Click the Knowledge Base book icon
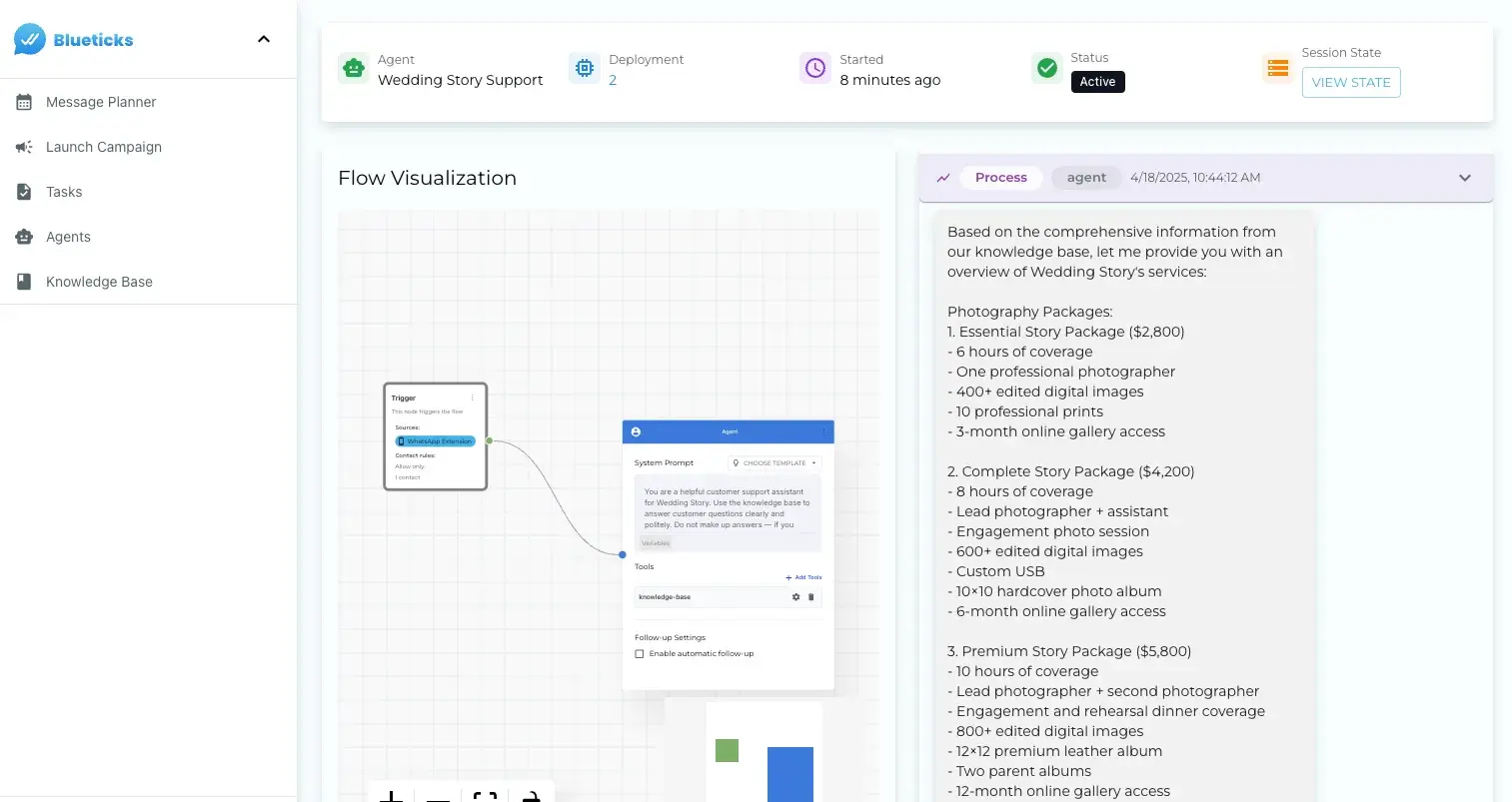This screenshot has width=1512, height=802. (24, 282)
